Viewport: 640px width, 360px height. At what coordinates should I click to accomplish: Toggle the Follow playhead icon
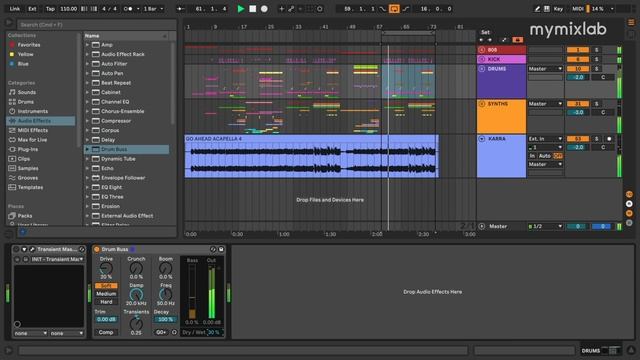[180, 9]
